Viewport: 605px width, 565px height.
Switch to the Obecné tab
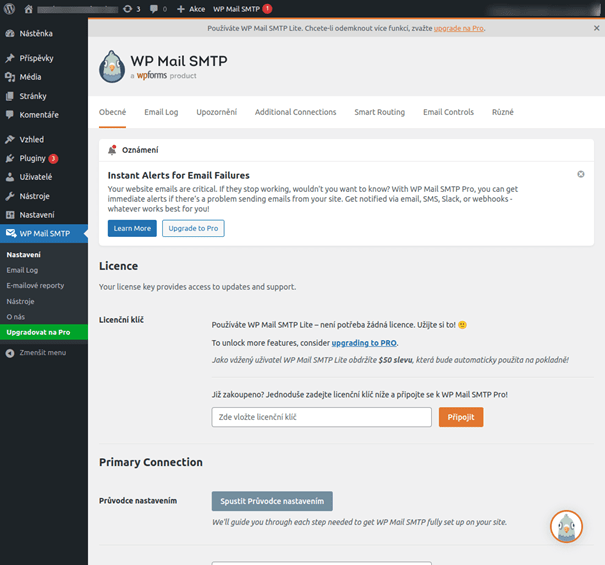pos(112,112)
